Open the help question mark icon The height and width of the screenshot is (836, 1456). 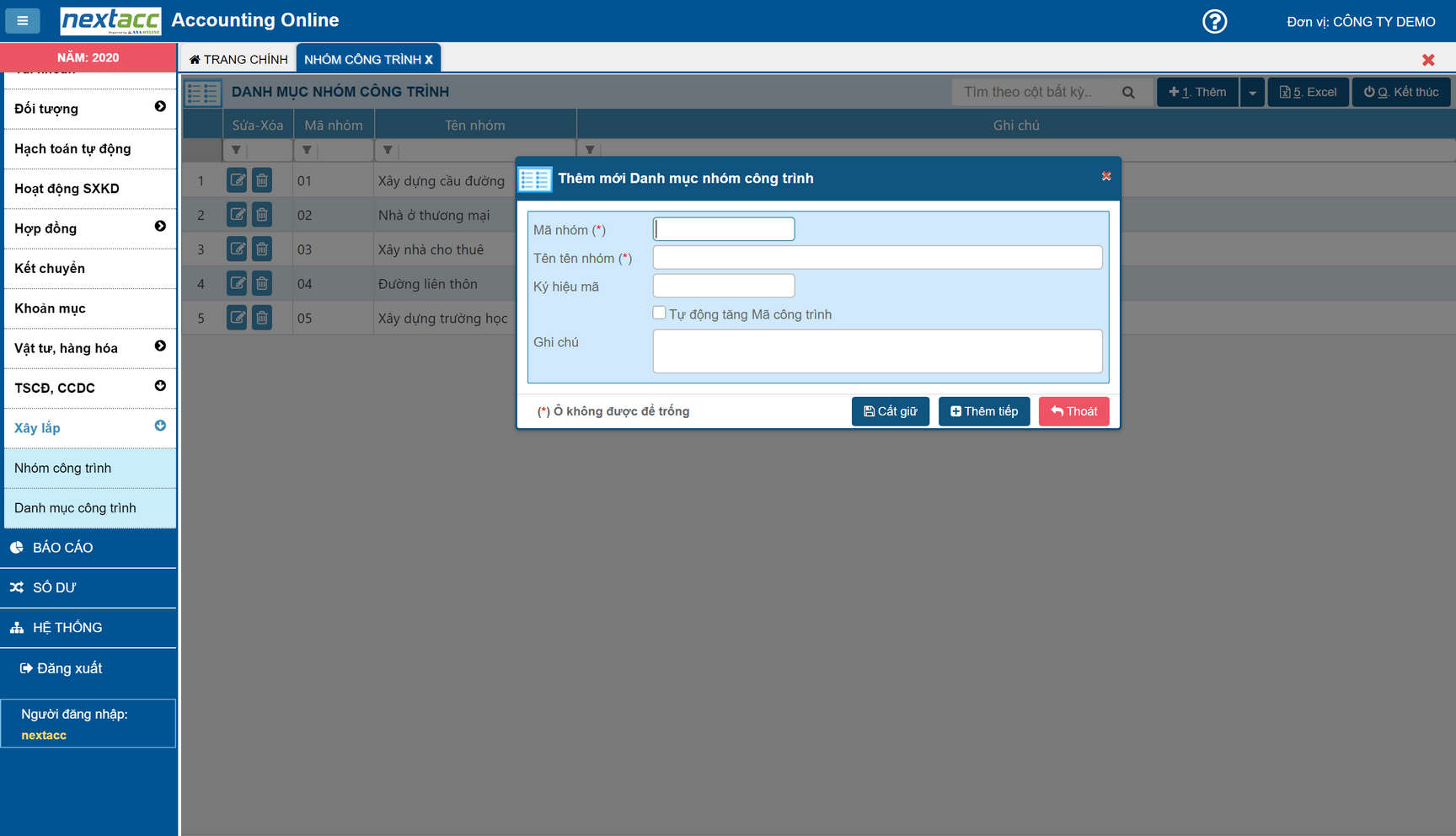pos(1214,21)
